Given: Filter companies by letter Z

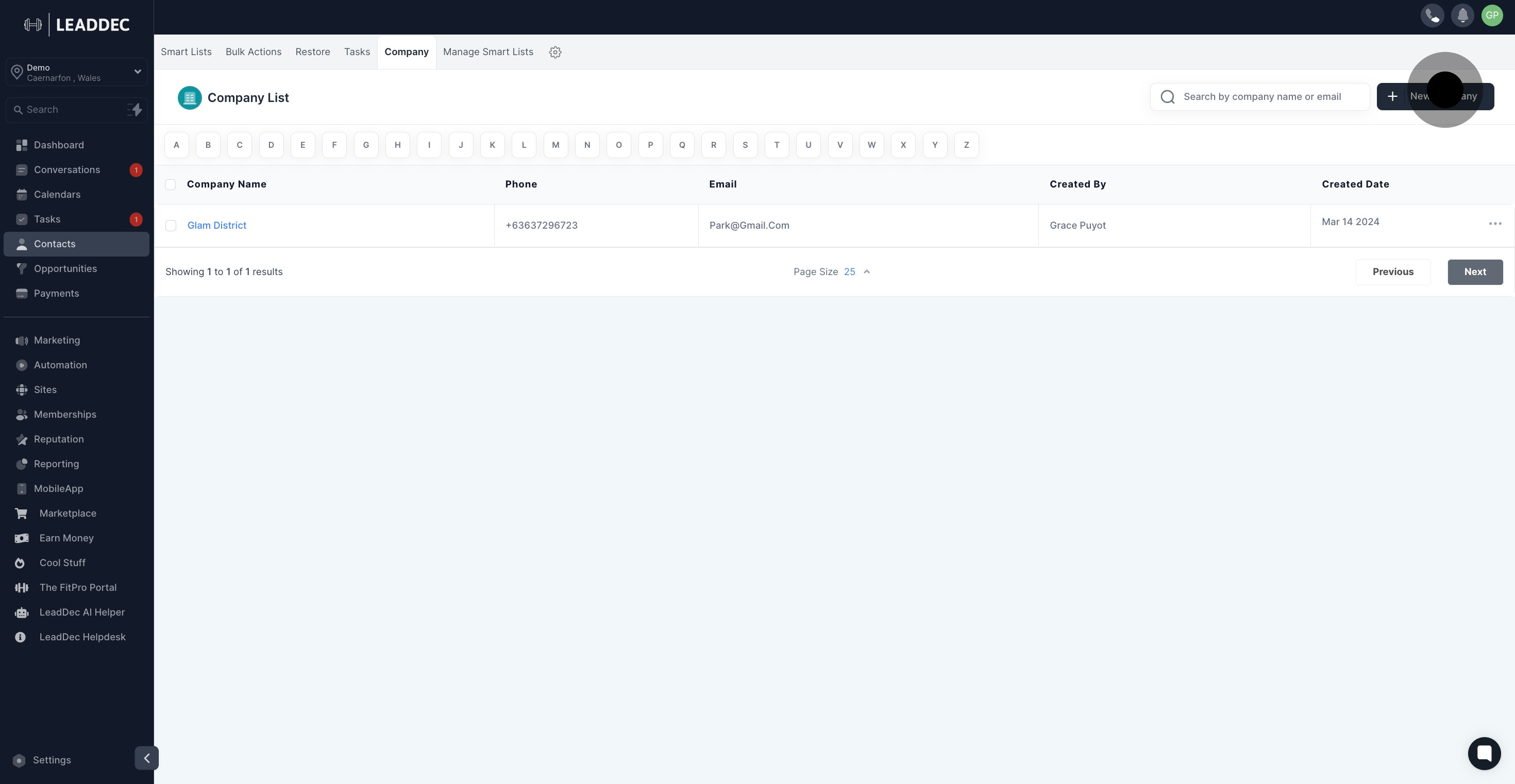Looking at the screenshot, I should (x=966, y=145).
